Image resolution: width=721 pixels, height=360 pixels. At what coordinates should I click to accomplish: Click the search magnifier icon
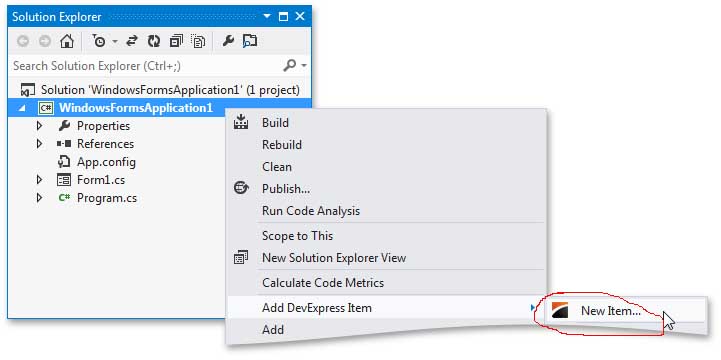coord(290,66)
